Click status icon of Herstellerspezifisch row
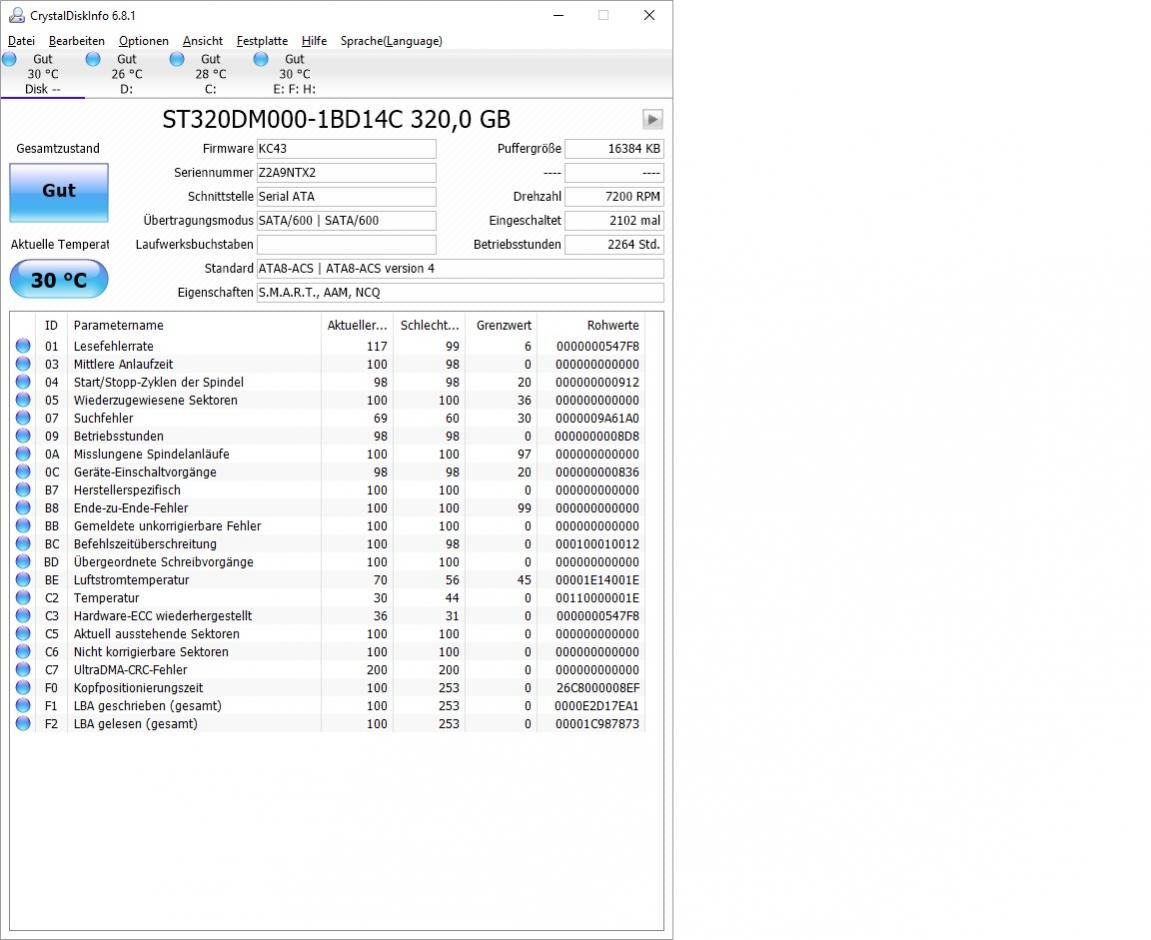This screenshot has width=1151, height=940. (x=23, y=489)
